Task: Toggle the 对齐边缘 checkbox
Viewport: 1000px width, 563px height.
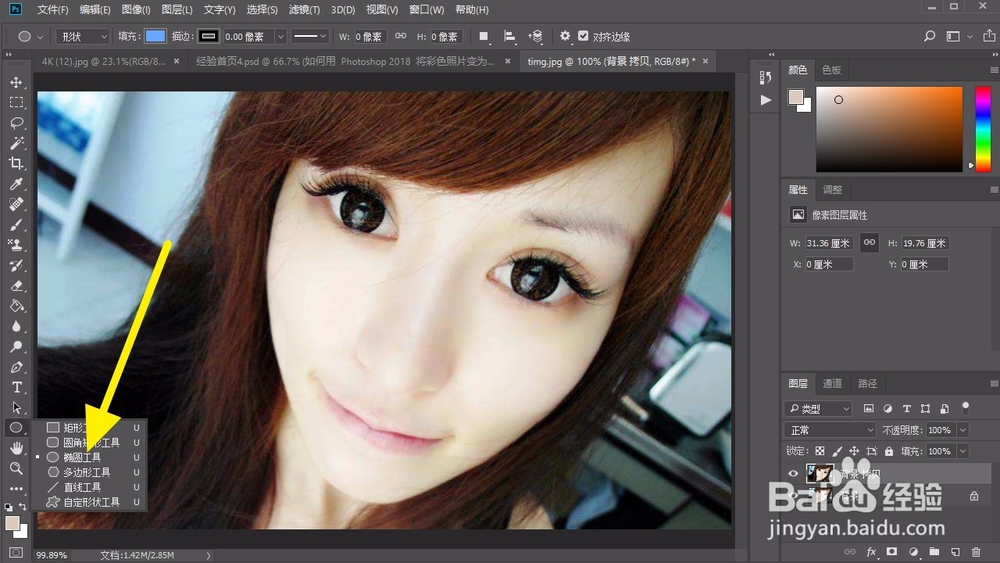Action: [583, 36]
